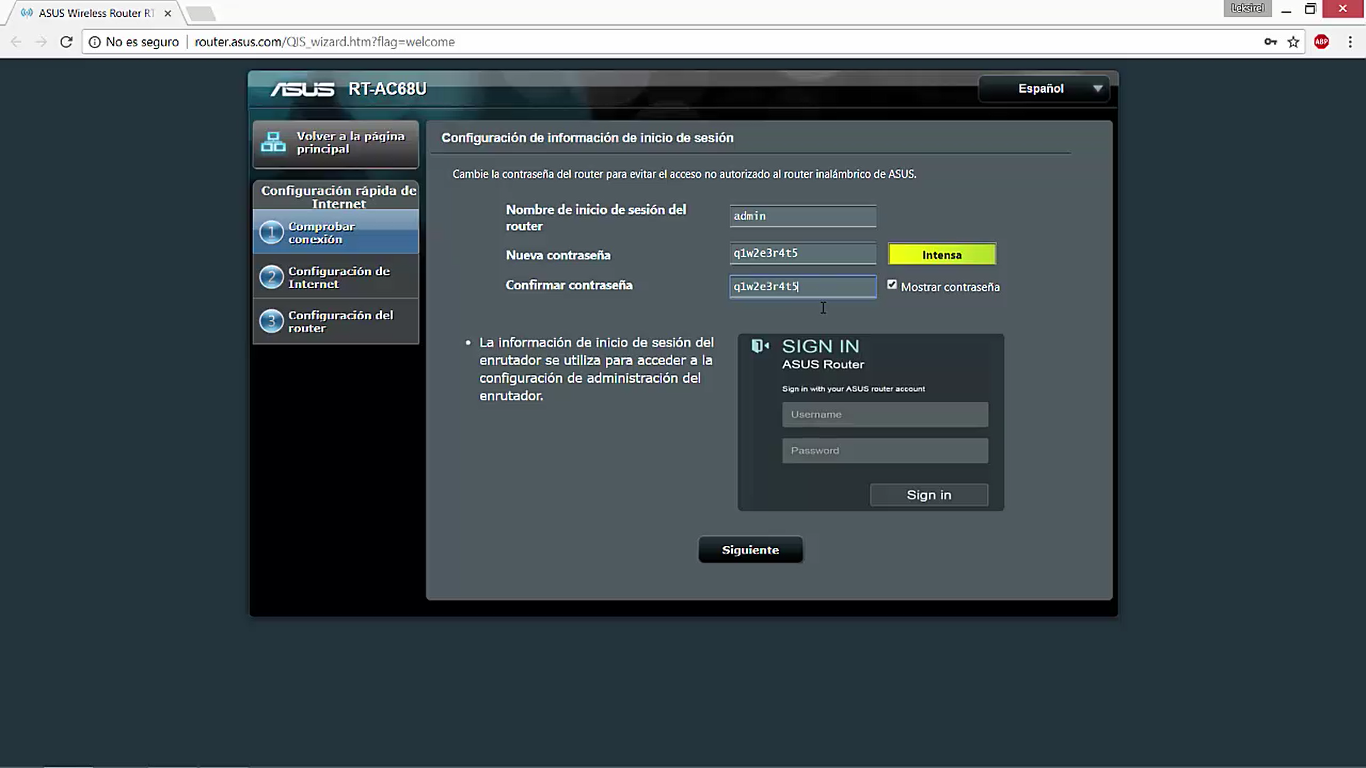Click the step 2 circle icon

coord(271,277)
